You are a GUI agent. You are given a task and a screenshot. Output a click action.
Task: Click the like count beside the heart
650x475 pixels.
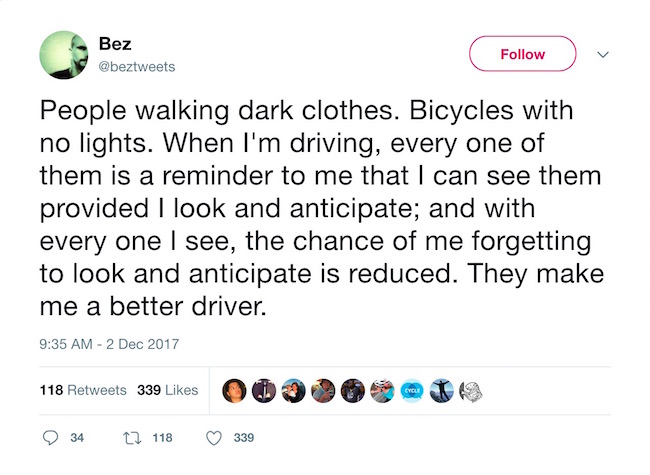(243, 437)
